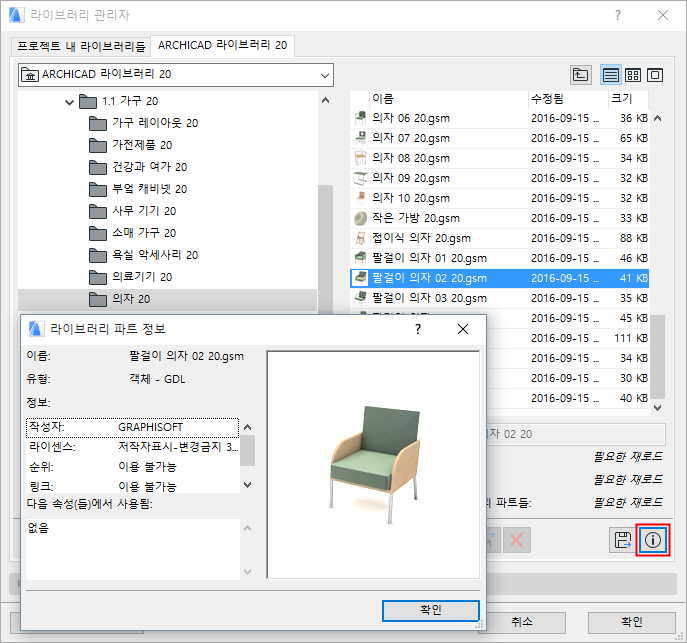Sort file list by 이름 column
687x643 pixels.
point(448,99)
